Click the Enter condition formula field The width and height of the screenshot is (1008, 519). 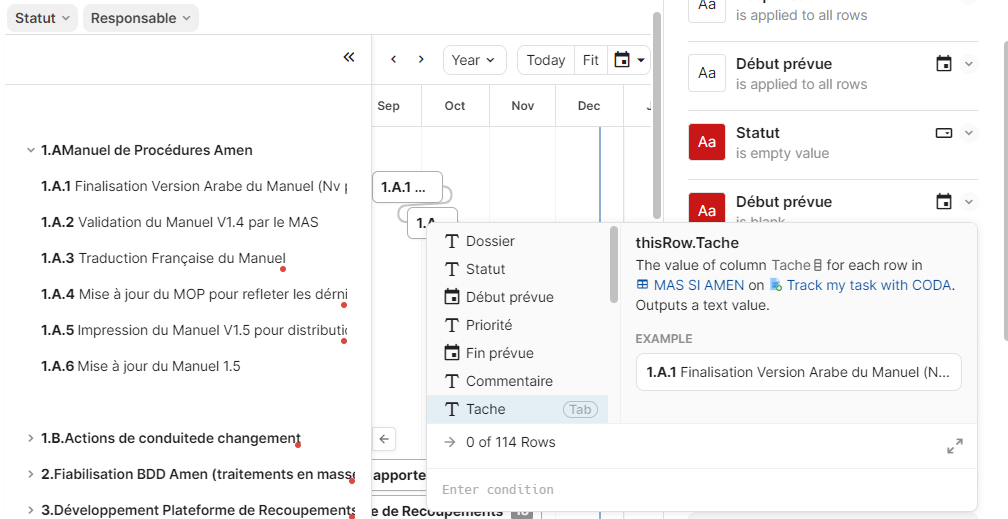702,489
